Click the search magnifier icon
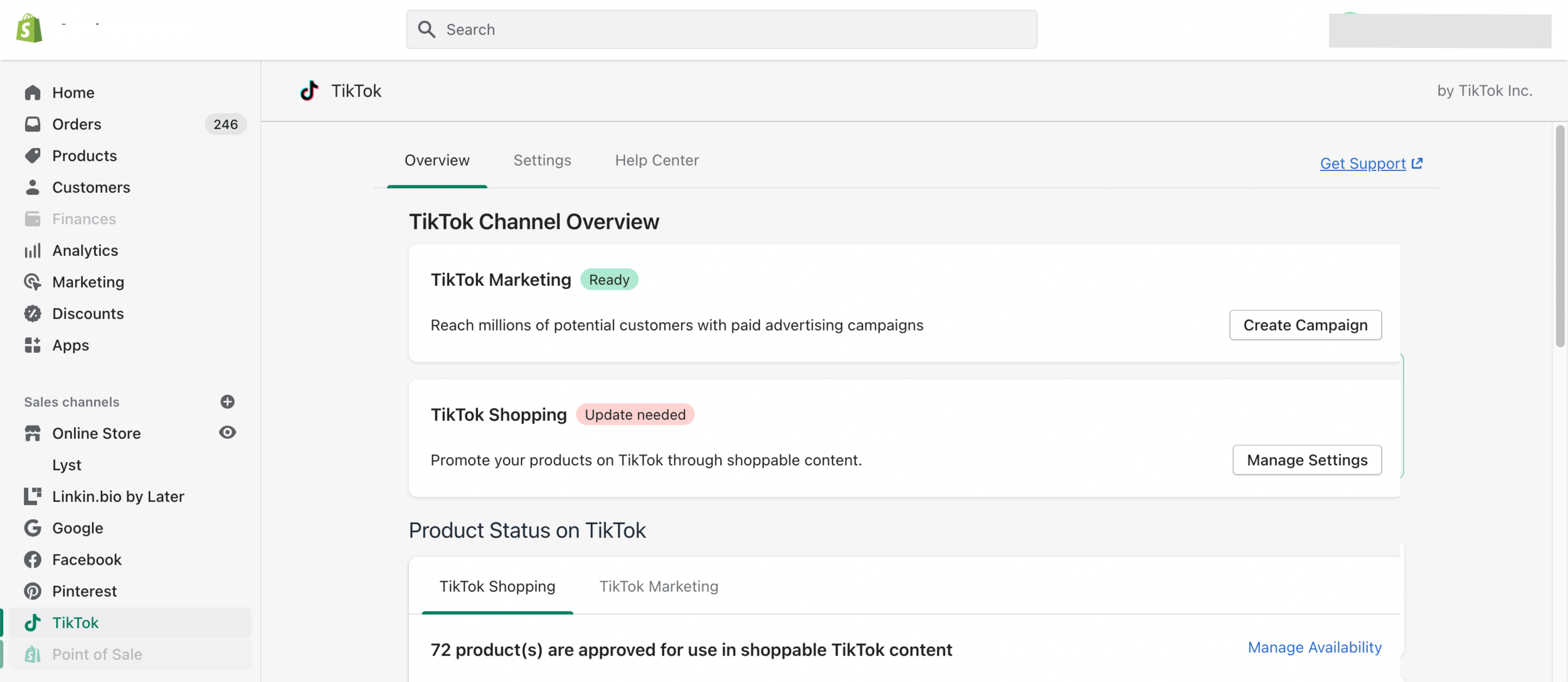The width and height of the screenshot is (1568, 682). [x=426, y=29]
